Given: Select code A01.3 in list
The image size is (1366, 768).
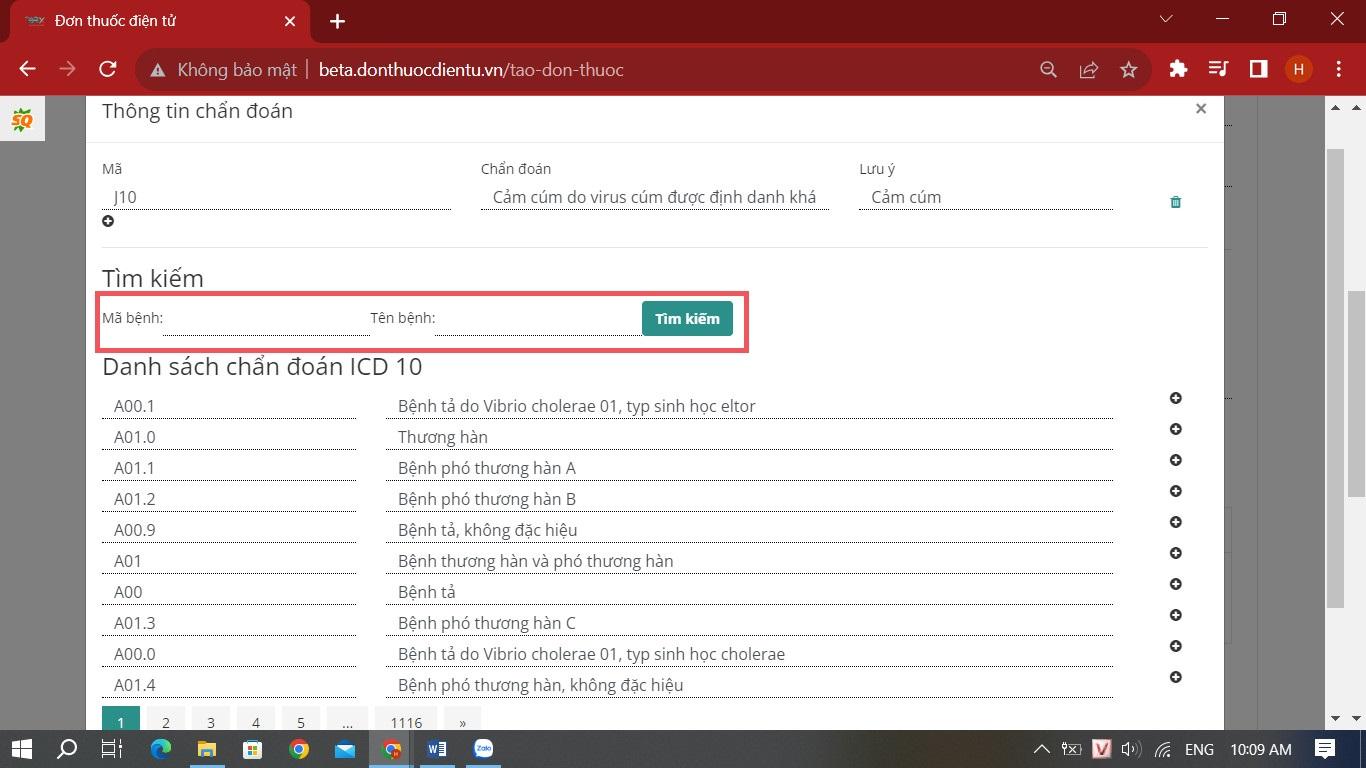Looking at the screenshot, I should pyautogui.click(x=229, y=623).
